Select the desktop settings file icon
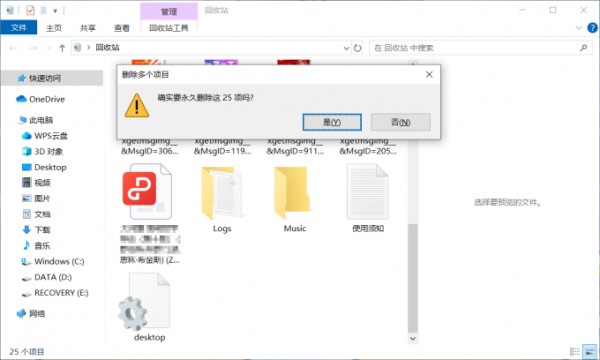This screenshot has height=360, width=600. (145, 301)
